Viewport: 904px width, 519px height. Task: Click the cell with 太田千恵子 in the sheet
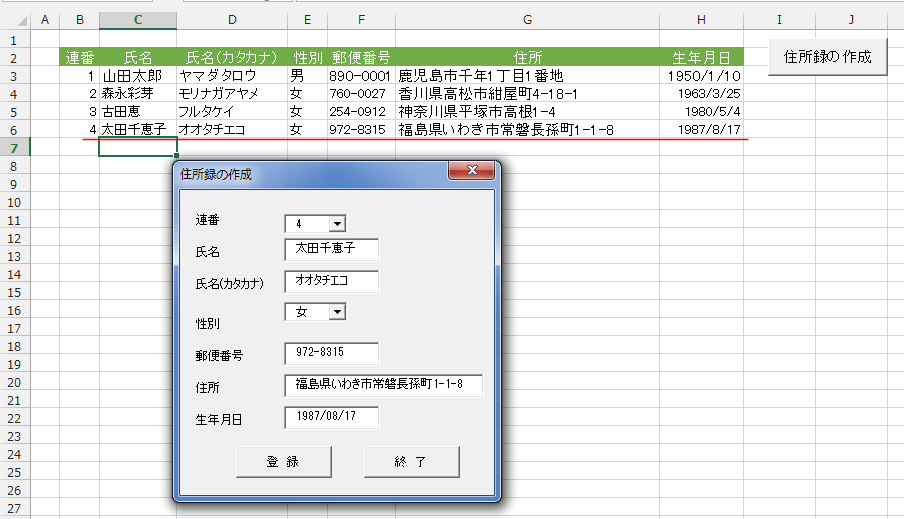pos(138,129)
